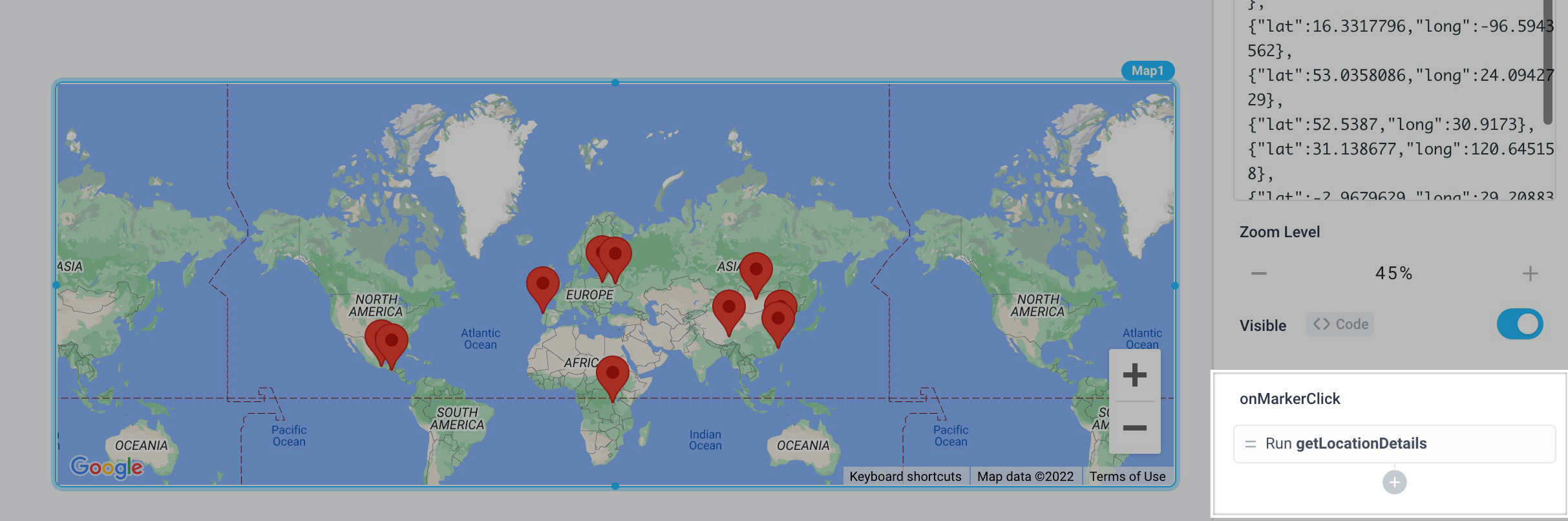Open Keyboard shortcuts on the map
The height and width of the screenshot is (521, 1568).
pos(905,476)
